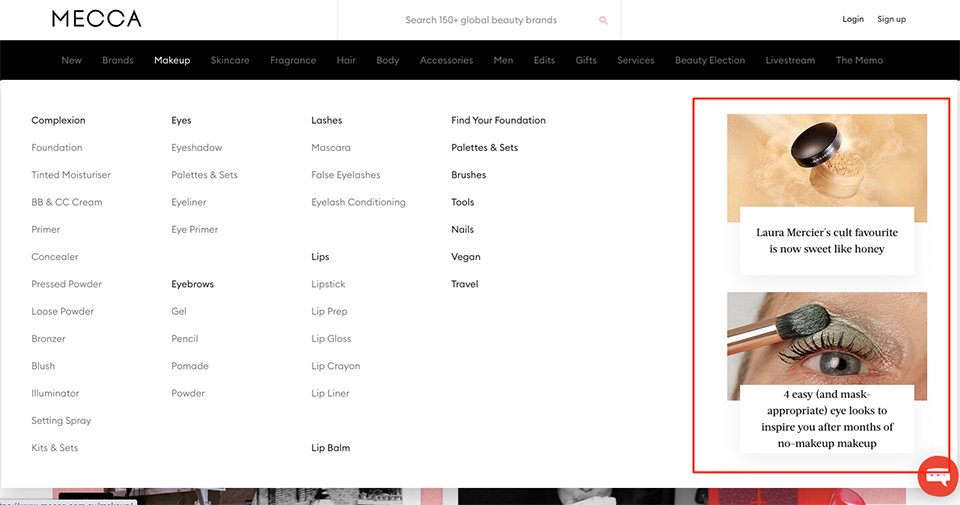The height and width of the screenshot is (505, 960).
Task: Open the eye looks article thumbnail
Action: [827, 346]
